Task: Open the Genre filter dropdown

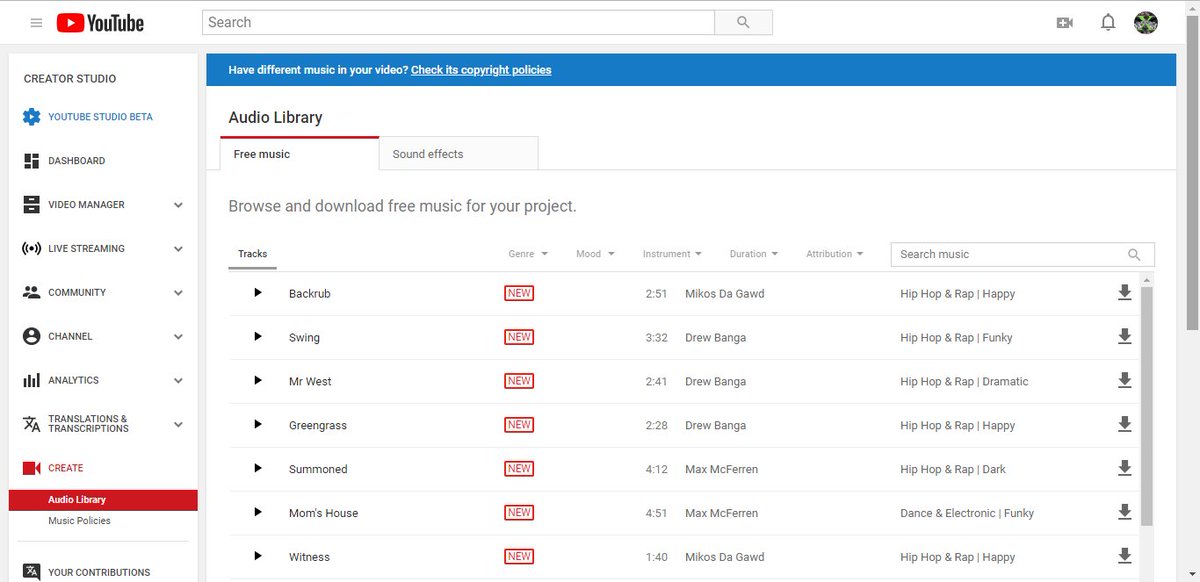Action: [x=528, y=254]
